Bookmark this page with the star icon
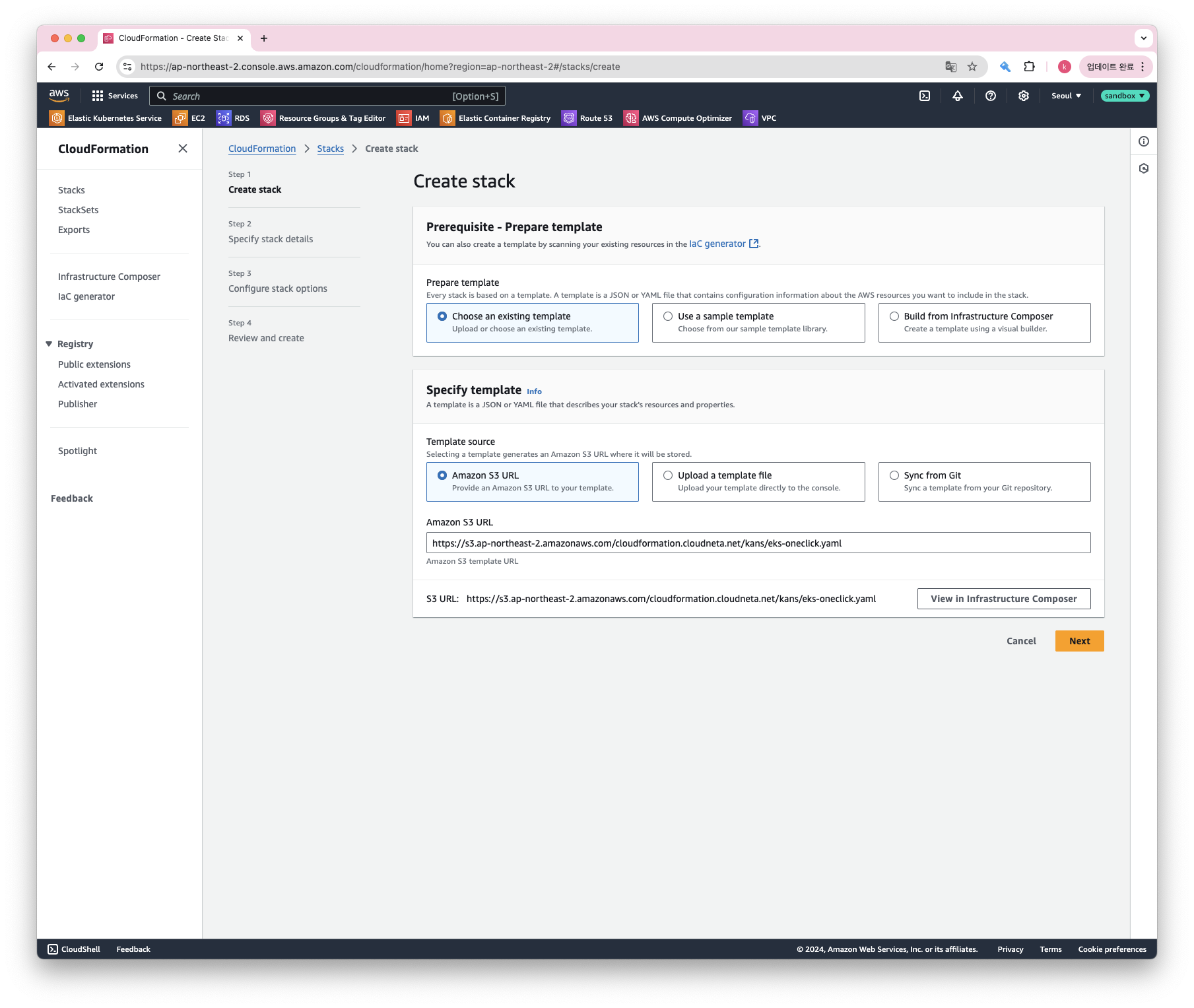This screenshot has width=1194, height=1008. (x=972, y=67)
